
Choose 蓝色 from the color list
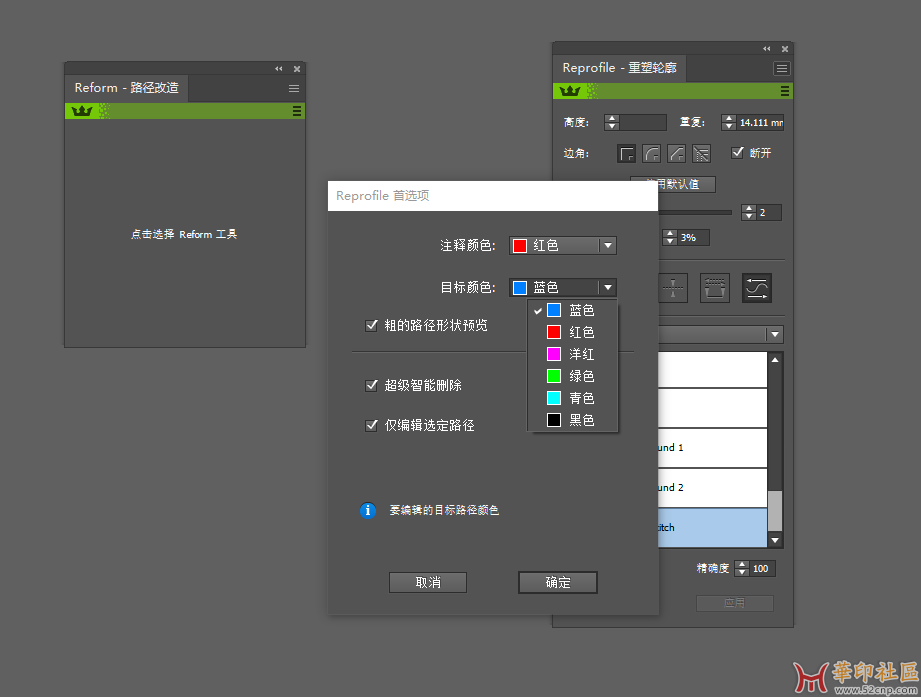[573, 310]
